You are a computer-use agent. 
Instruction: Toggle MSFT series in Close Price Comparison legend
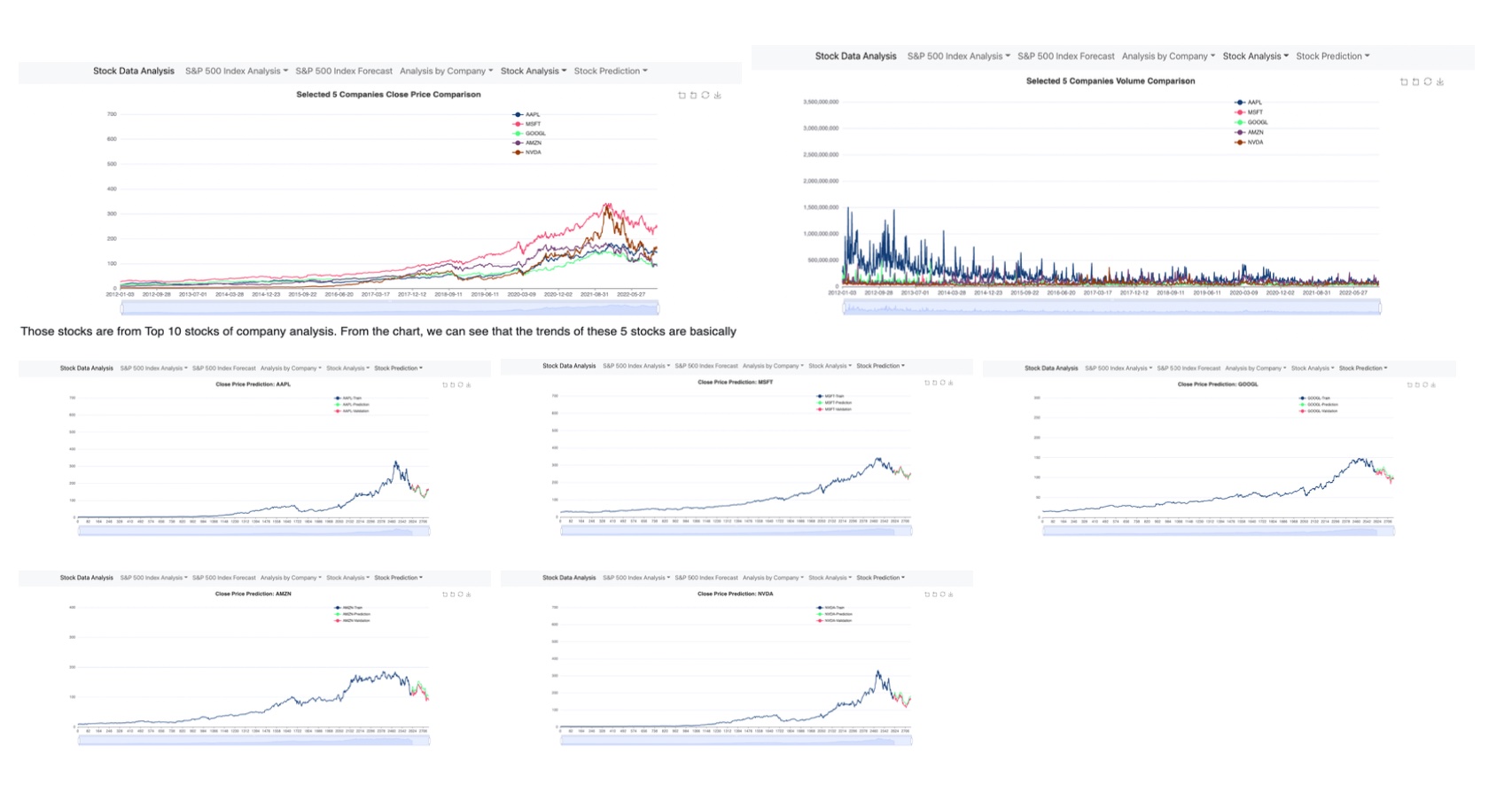click(526, 124)
